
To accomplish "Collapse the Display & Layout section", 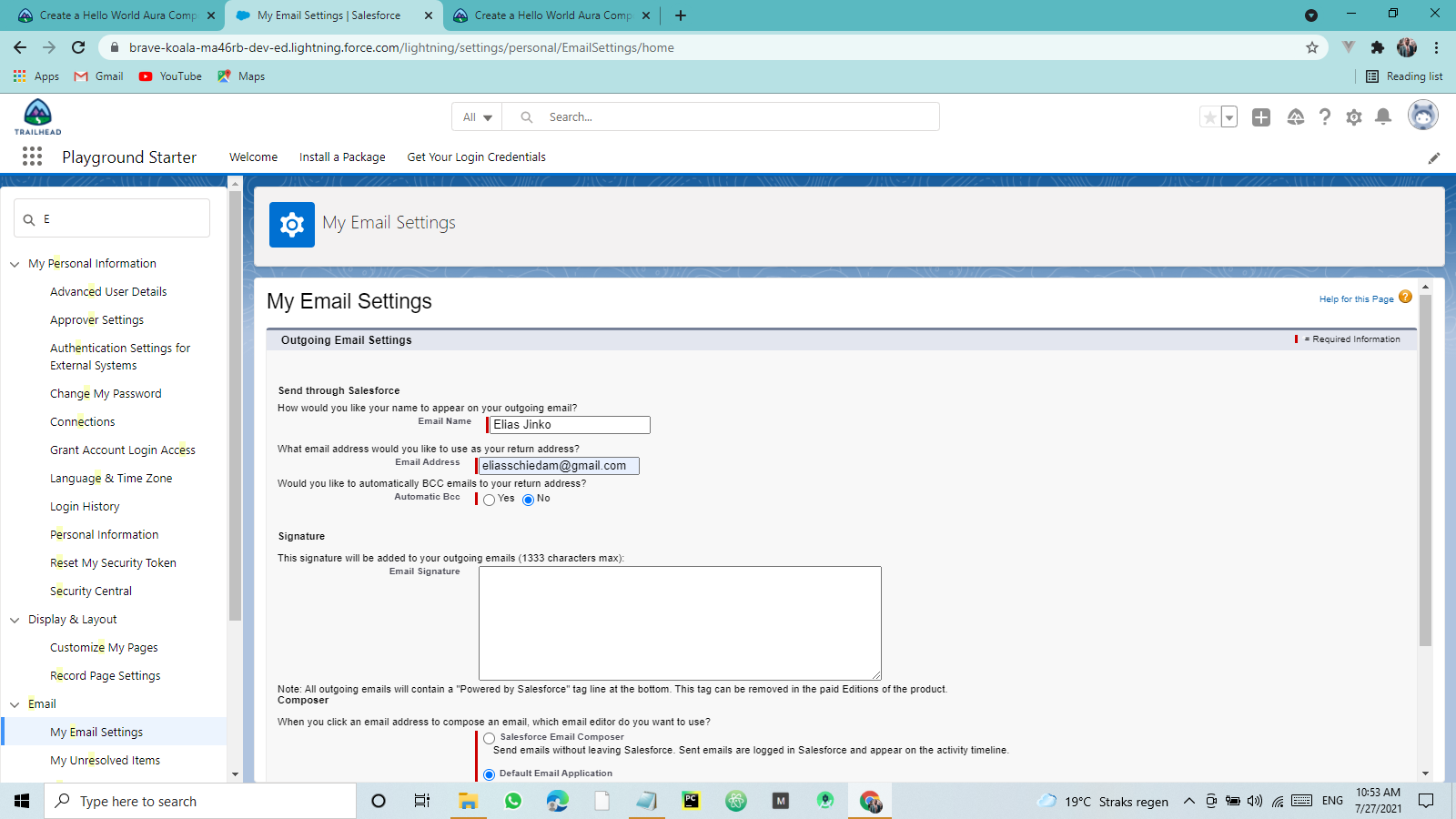I will click(15, 620).
